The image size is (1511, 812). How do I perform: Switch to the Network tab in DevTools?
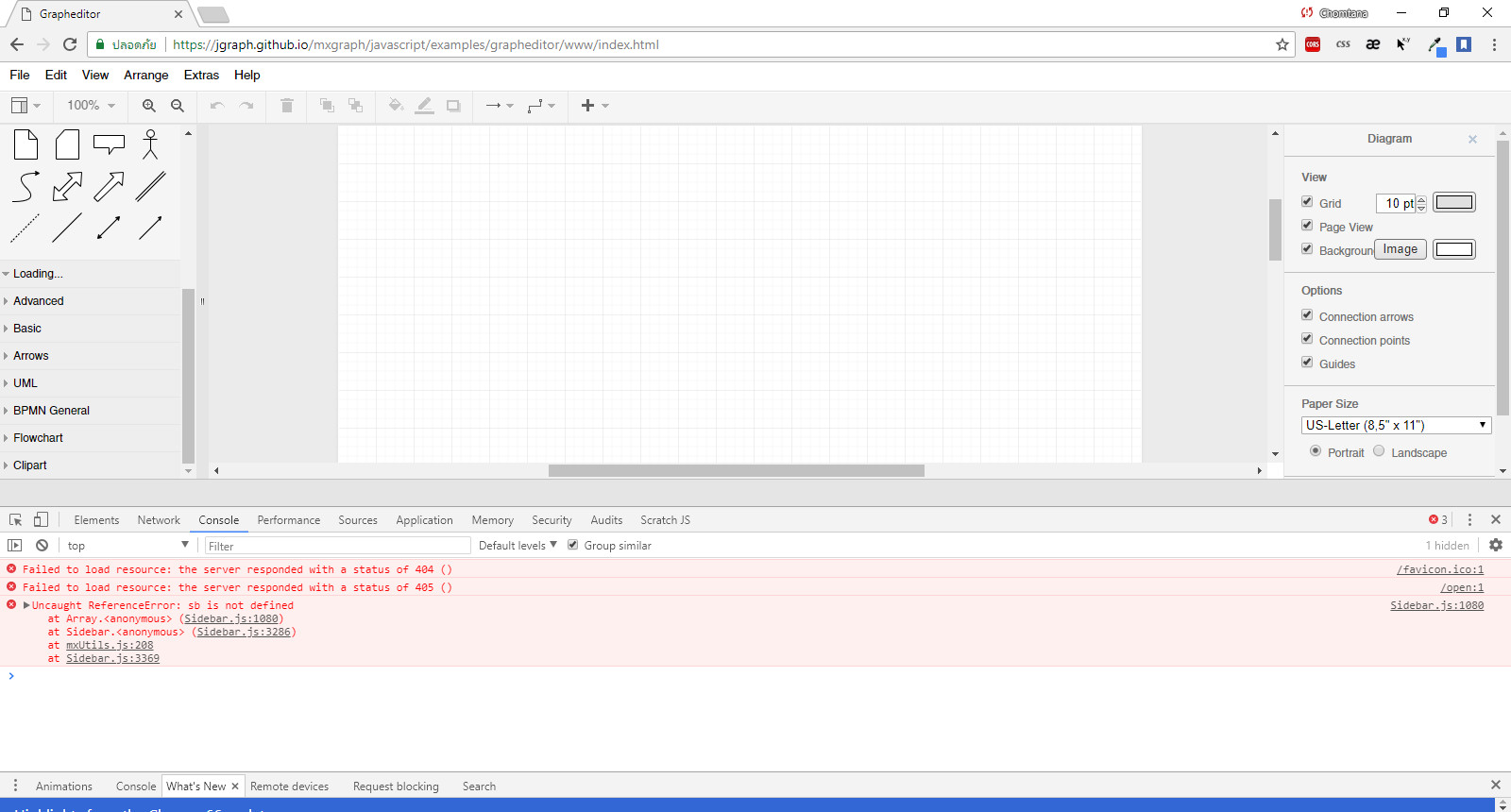(159, 520)
